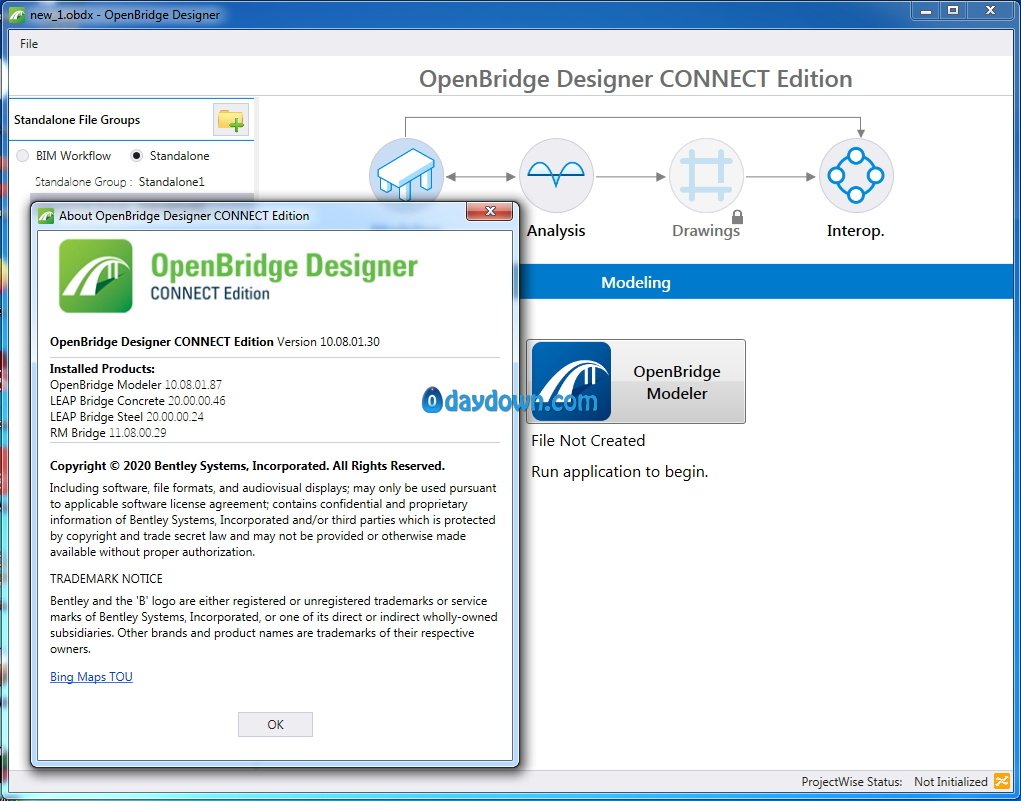Screen dimensions: 1021x801
Task: Click the Drawings workflow stage icon
Action: pos(706,175)
